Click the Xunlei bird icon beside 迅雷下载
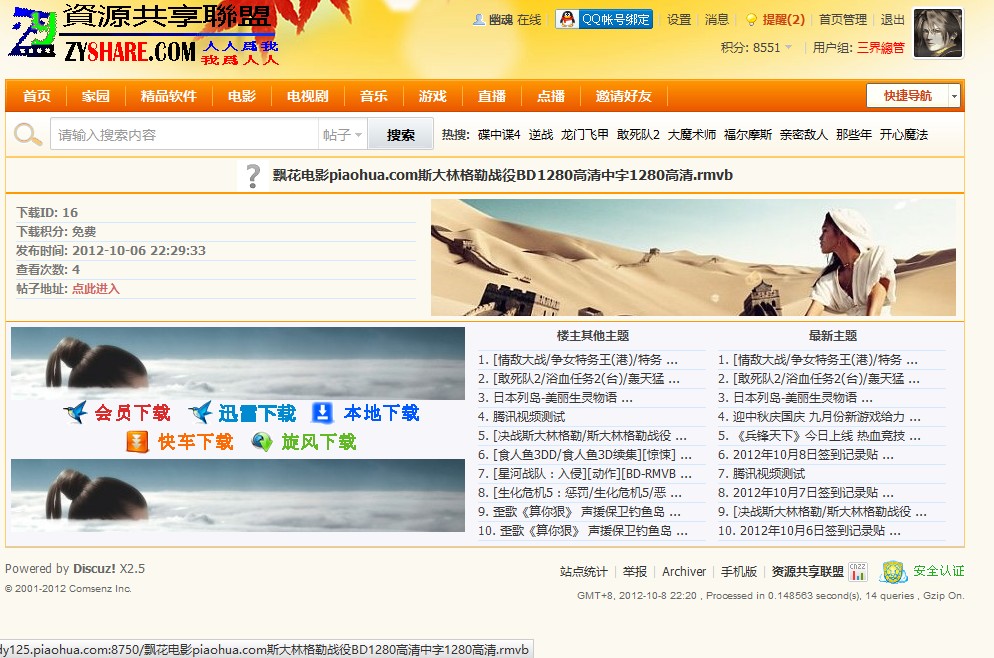 point(200,413)
